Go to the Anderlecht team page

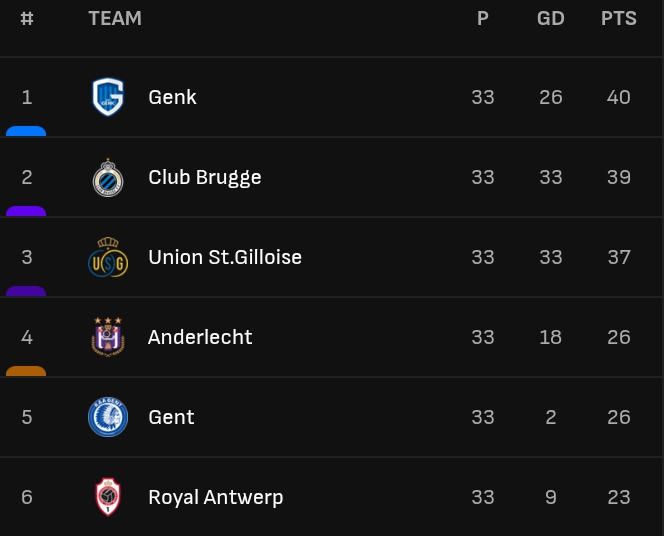tap(200, 337)
